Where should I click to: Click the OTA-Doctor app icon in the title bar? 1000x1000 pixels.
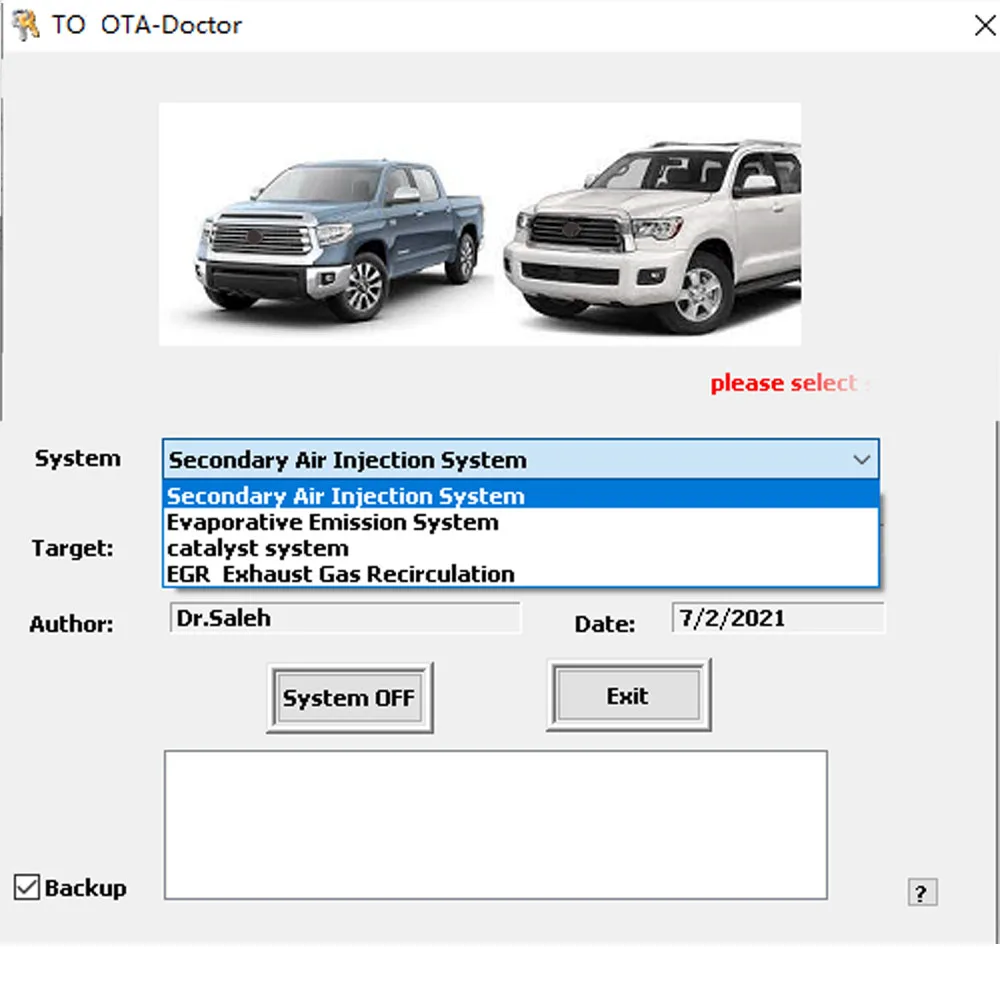click(x=26, y=26)
